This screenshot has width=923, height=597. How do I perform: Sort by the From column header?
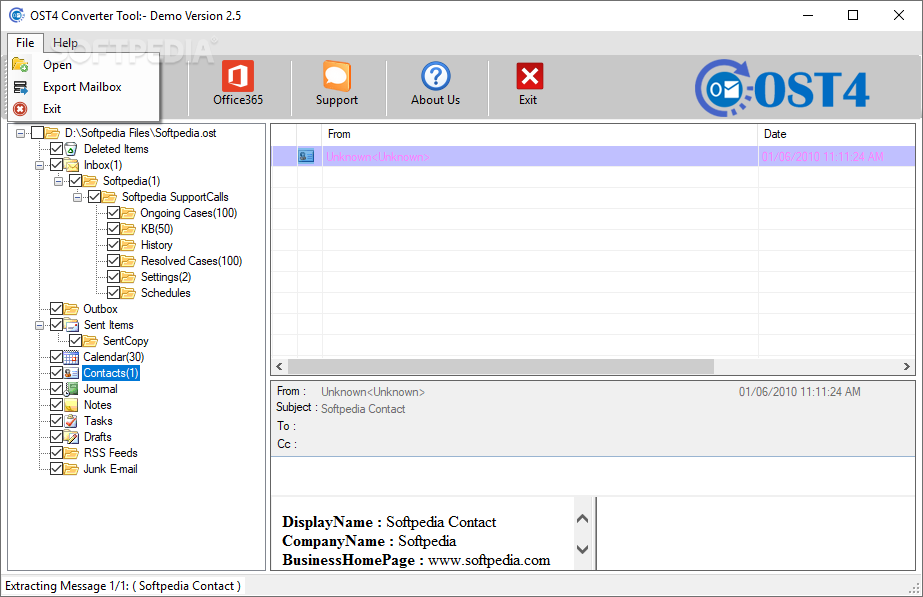click(x=540, y=134)
